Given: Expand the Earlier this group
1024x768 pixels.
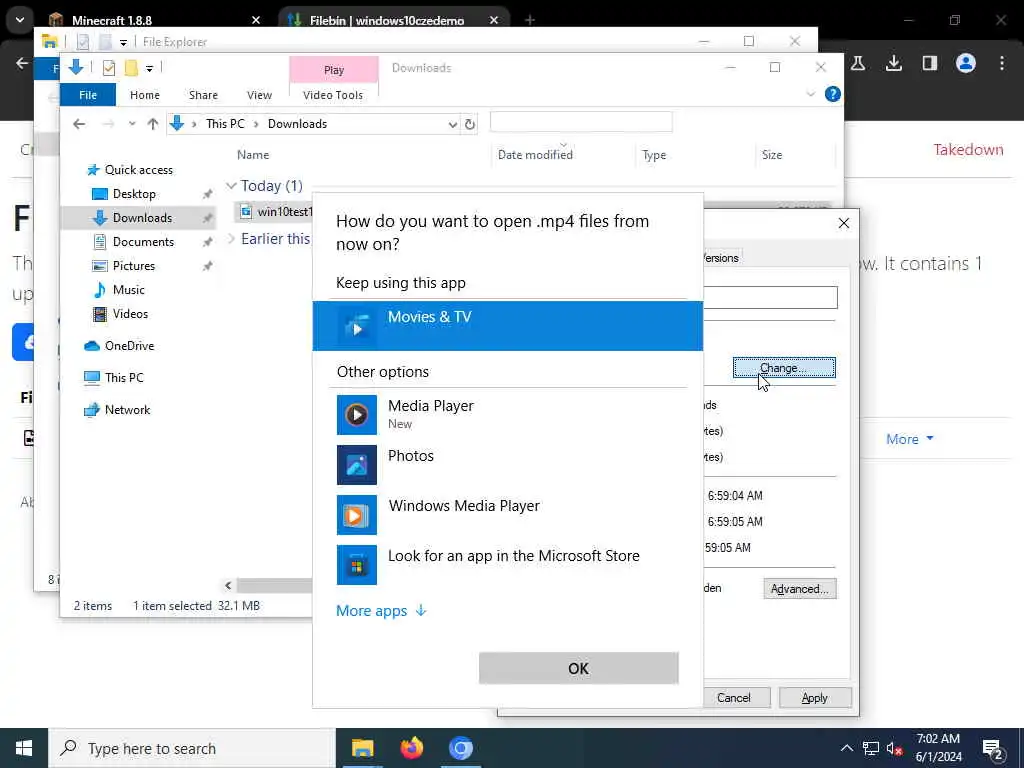Looking at the screenshot, I should (x=231, y=239).
